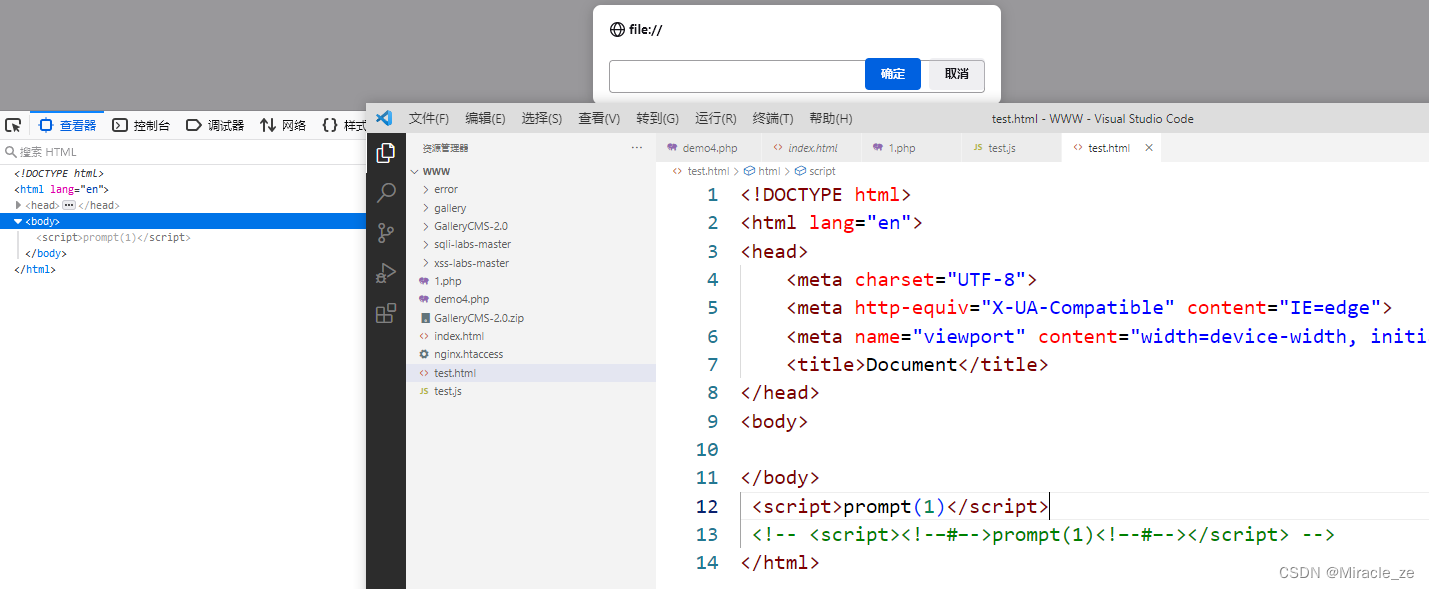Open explorer panel more actions ellipsis
Image resolution: width=1429 pixels, height=589 pixels.
click(x=637, y=147)
